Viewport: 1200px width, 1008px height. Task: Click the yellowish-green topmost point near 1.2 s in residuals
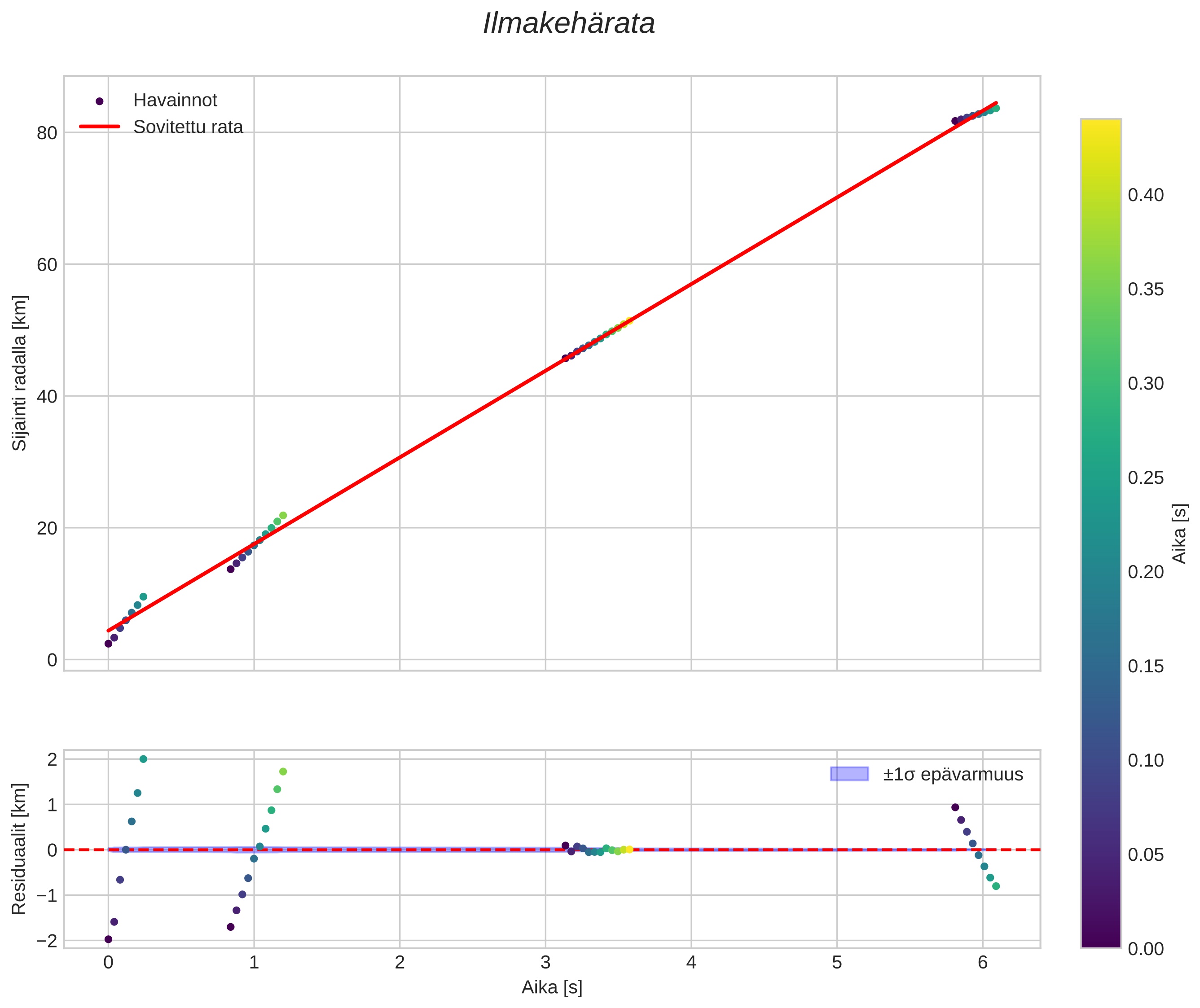click(283, 771)
